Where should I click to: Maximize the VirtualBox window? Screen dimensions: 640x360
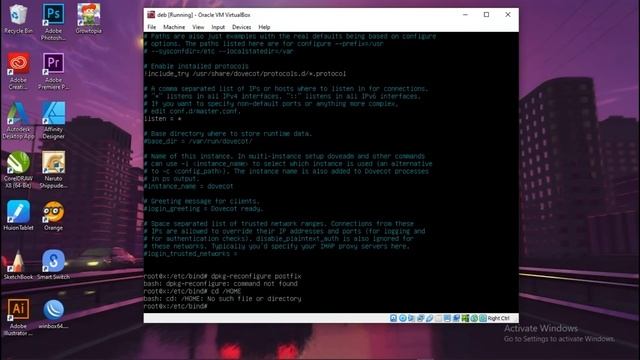click(486, 15)
